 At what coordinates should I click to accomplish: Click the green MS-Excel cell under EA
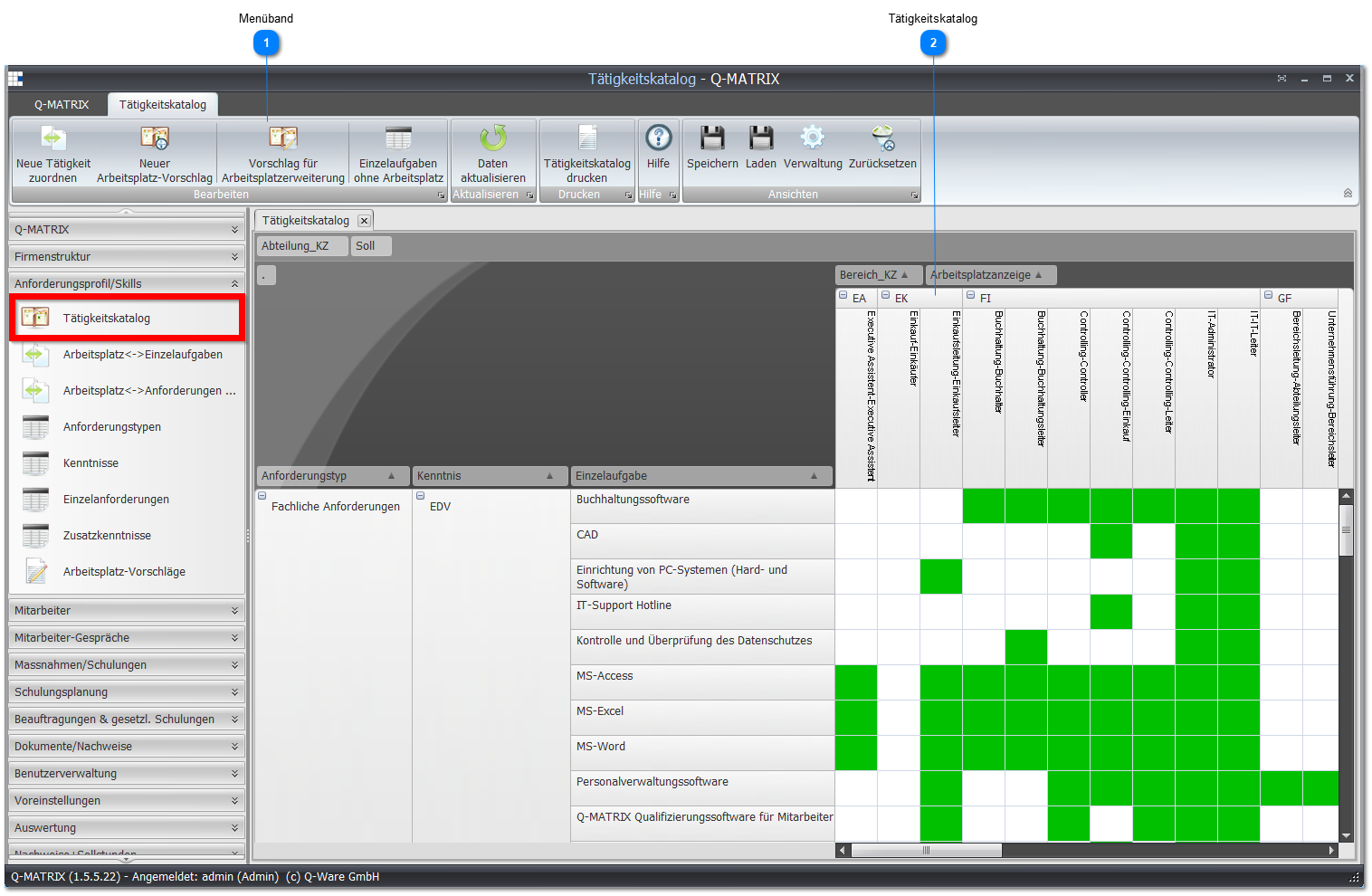(856, 718)
